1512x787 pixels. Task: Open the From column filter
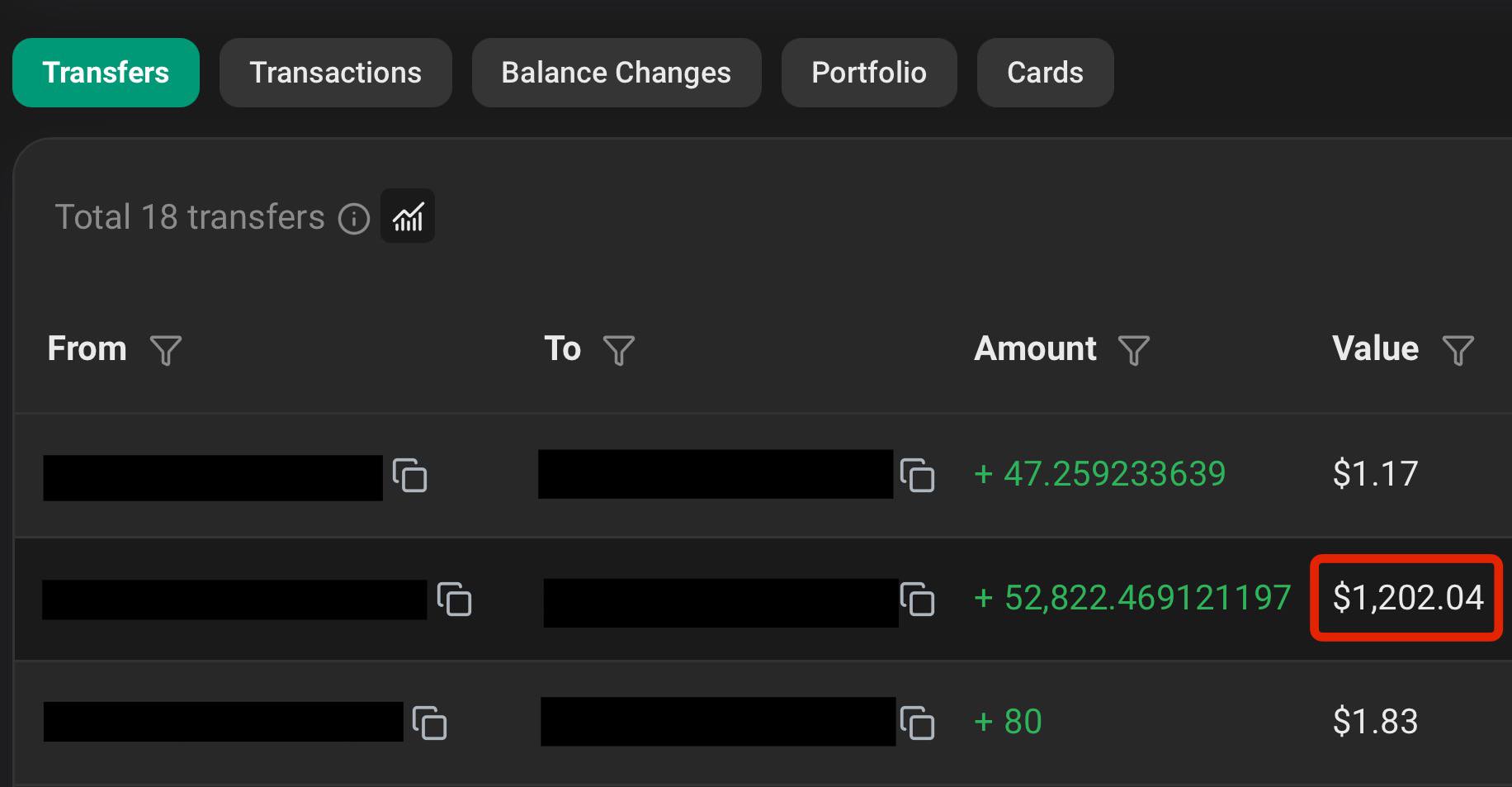point(166,350)
